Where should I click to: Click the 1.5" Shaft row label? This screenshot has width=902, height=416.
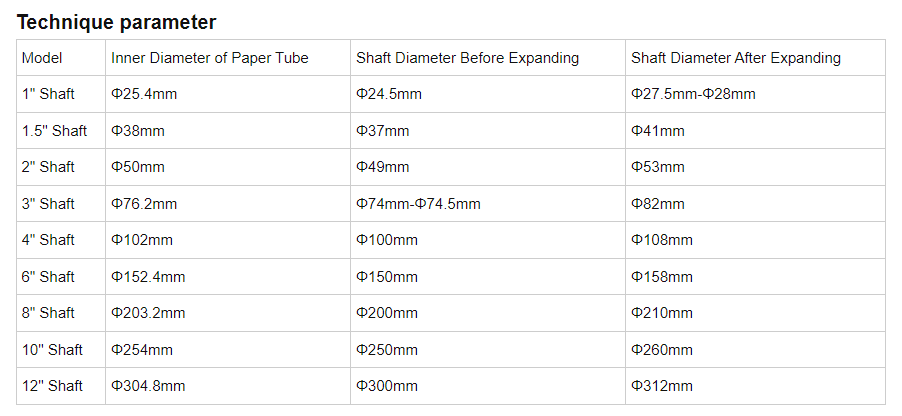point(54,131)
